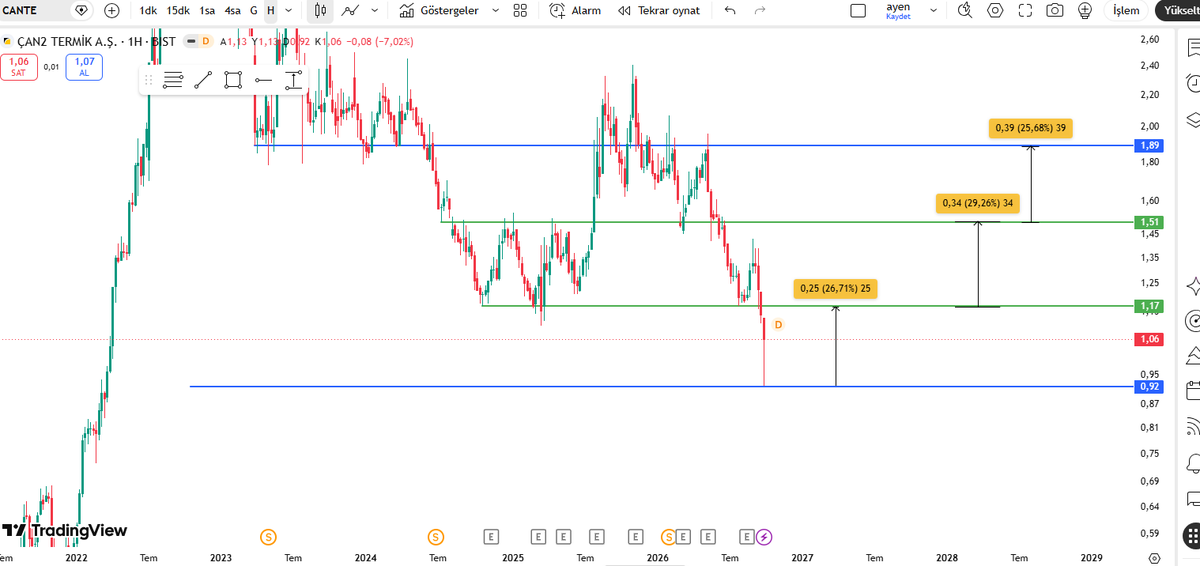Open the price scale settings gear icon

1154,557
